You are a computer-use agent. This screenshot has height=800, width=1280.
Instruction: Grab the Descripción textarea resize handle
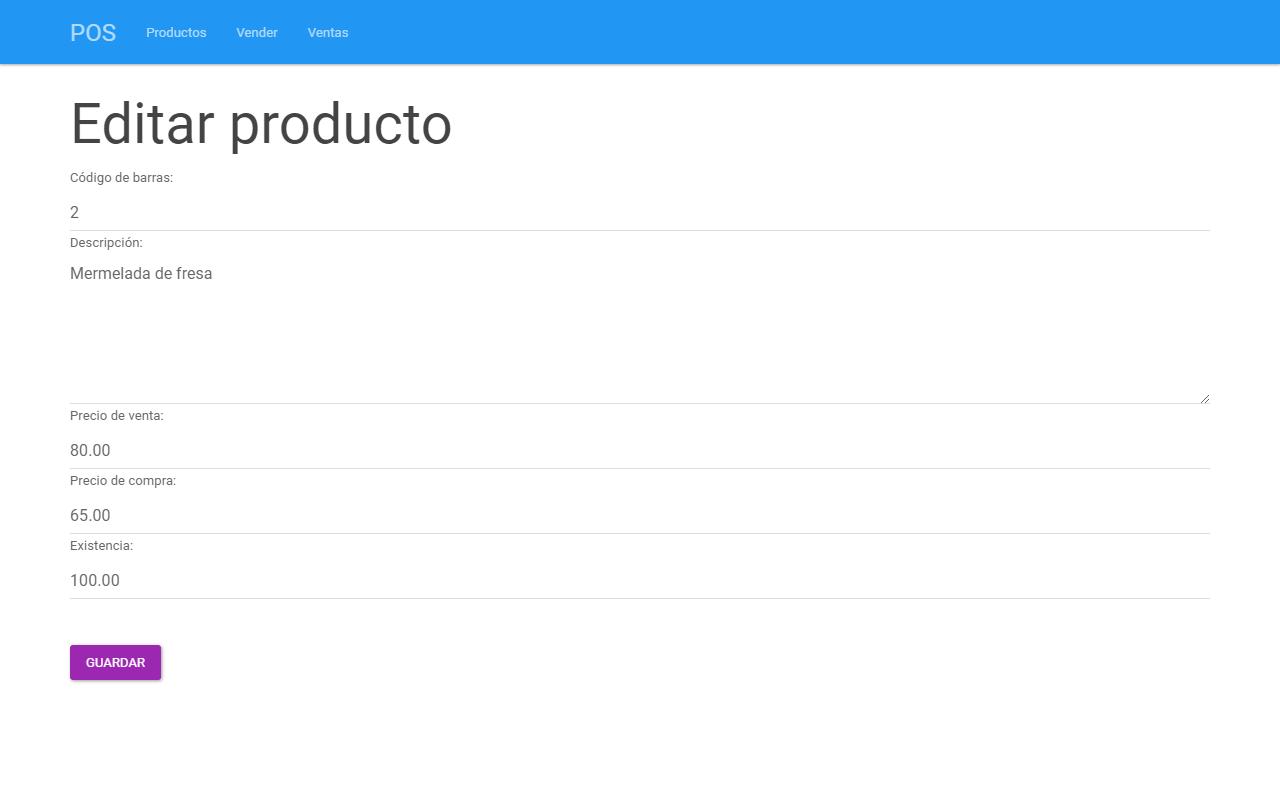(x=1204, y=398)
